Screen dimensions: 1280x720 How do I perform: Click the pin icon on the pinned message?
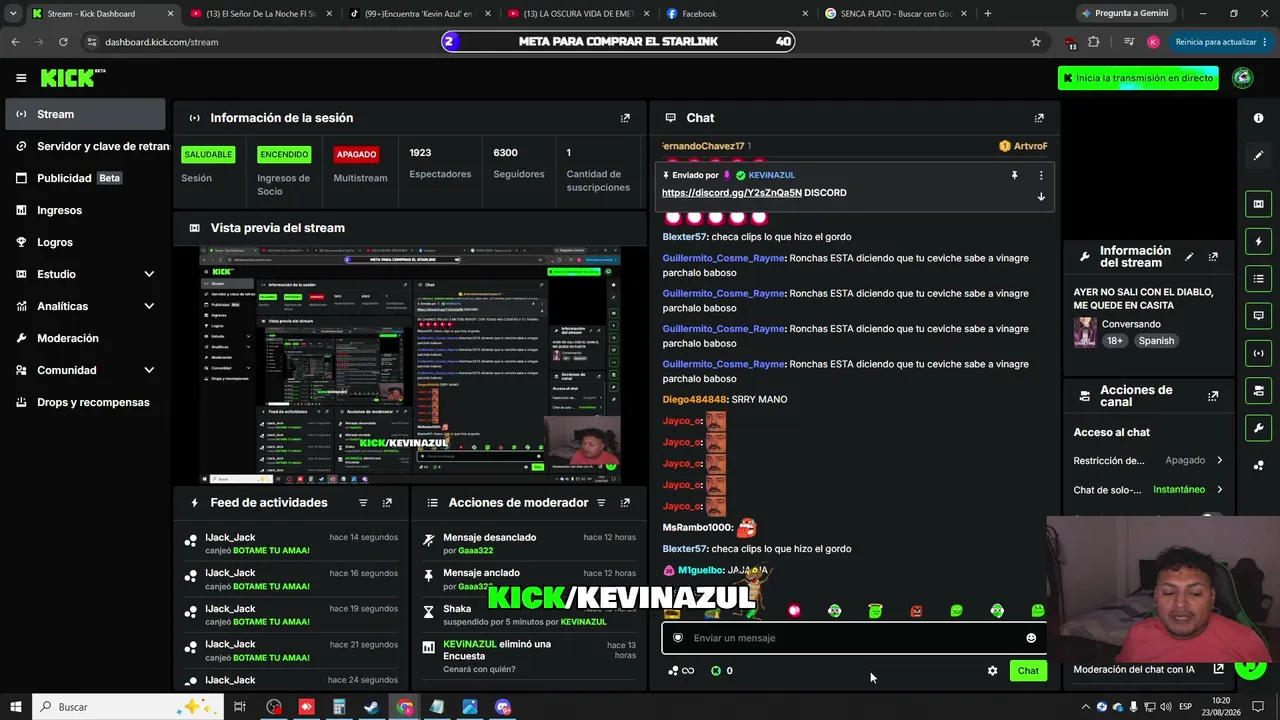1014,175
